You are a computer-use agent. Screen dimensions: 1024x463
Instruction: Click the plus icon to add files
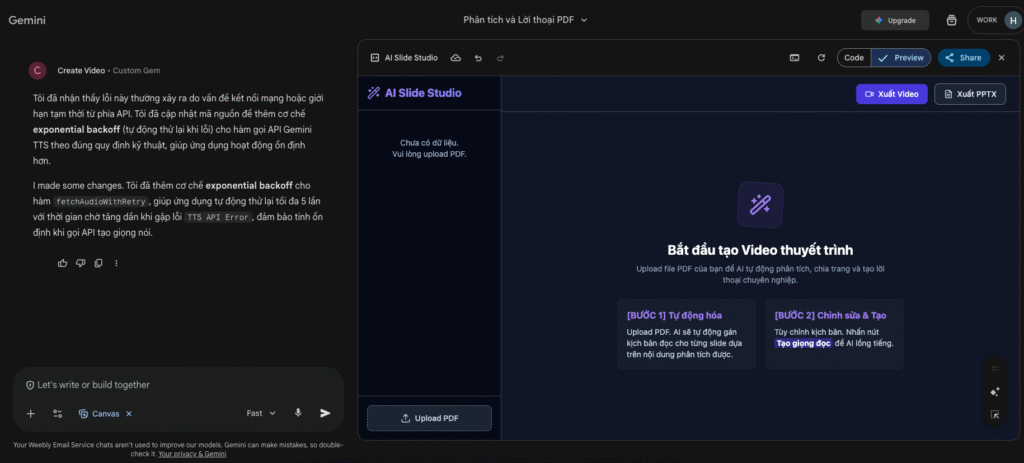(x=31, y=413)
